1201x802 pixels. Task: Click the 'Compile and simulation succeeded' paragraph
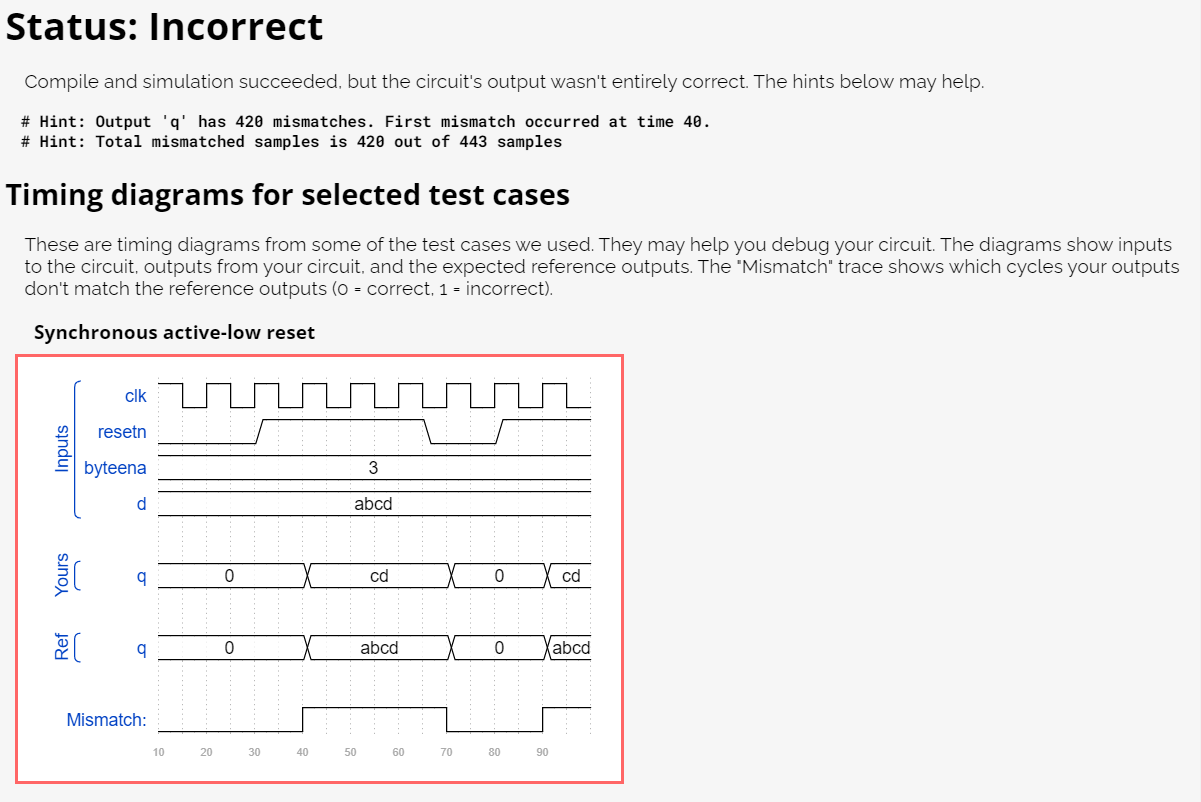504,82
